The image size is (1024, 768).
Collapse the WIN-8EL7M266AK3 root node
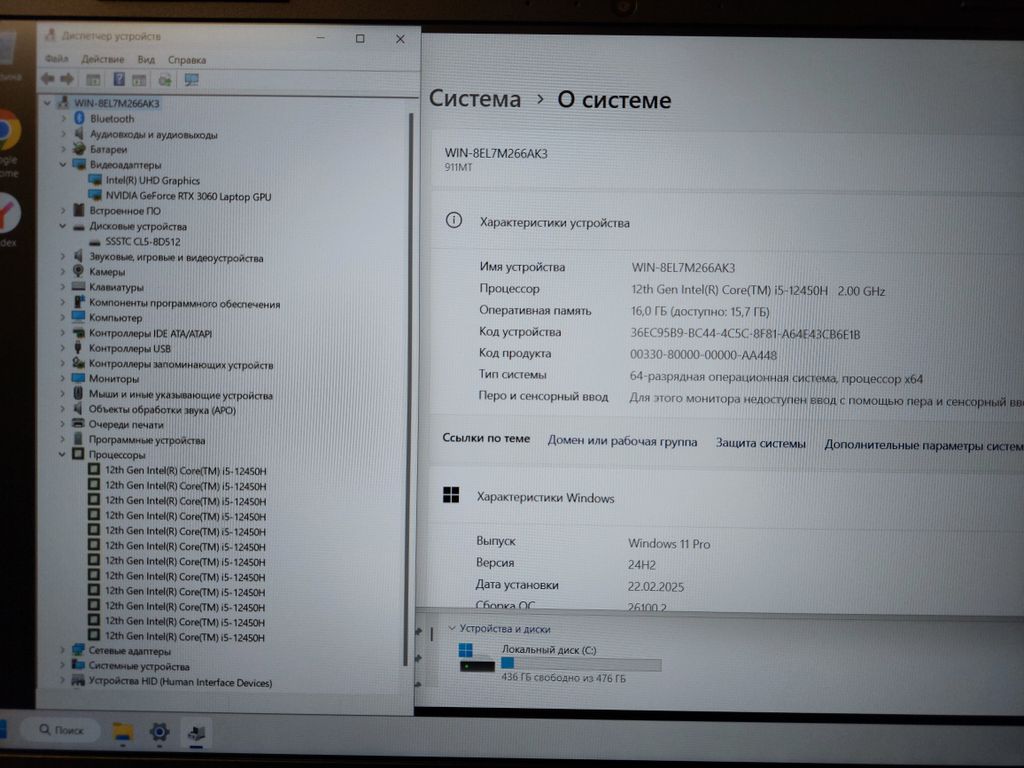pos(47,103)
